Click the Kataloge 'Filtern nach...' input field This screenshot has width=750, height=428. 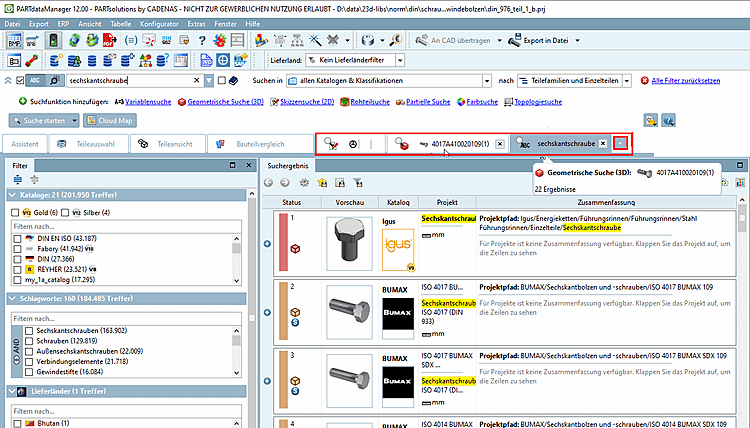[x=127, y=226]
